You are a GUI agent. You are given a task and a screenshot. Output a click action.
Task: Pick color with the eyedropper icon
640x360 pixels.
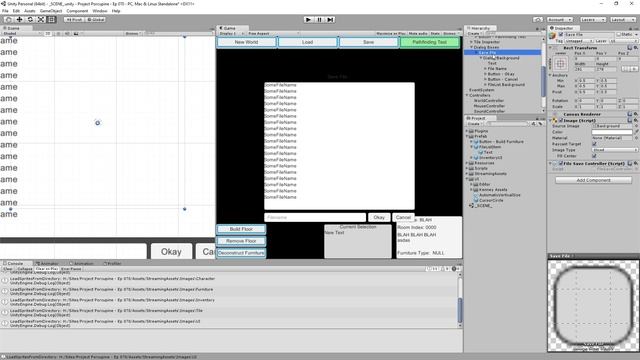tap(636, 132)
